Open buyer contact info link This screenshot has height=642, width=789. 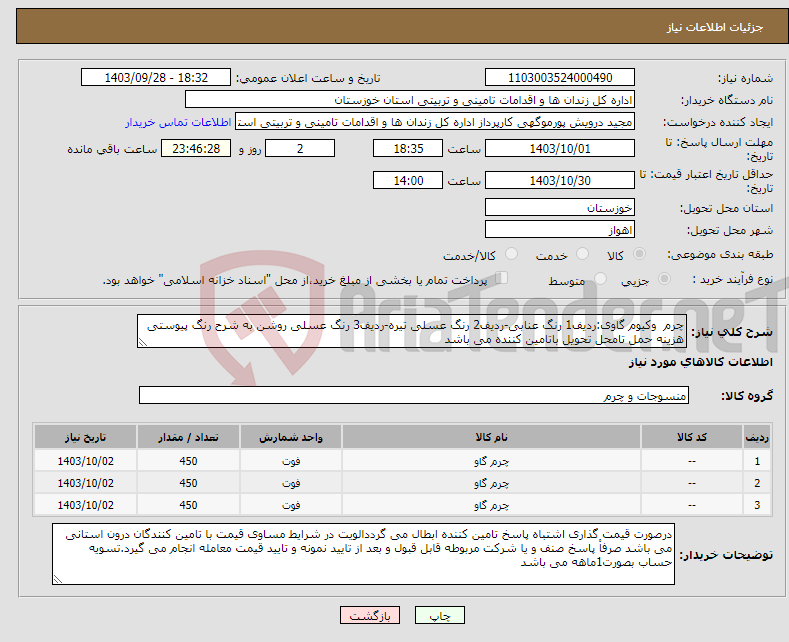(x=178, y=122)
